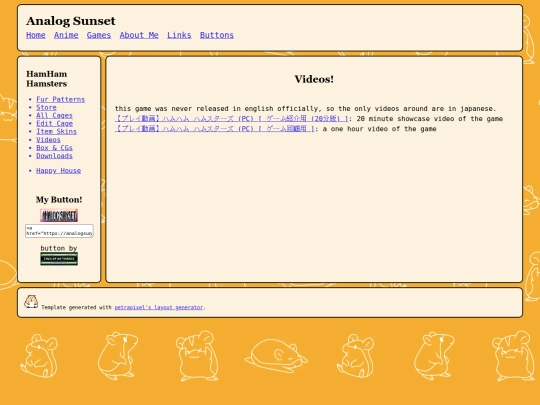
Task: Open the Edit Cage link
Action: pos(54,123)
